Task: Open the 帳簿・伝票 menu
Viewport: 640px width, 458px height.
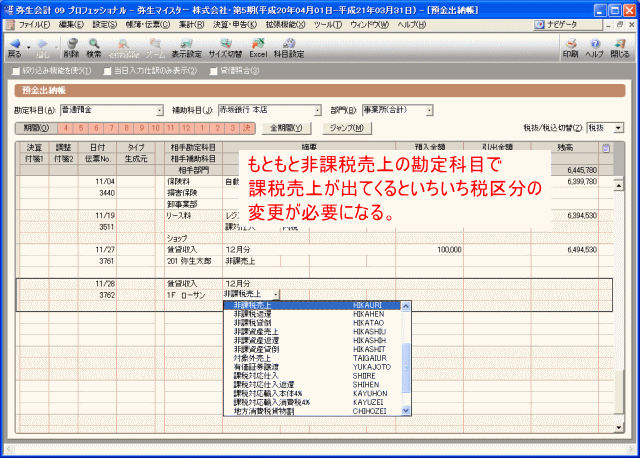Action: [x=147, y=25]
